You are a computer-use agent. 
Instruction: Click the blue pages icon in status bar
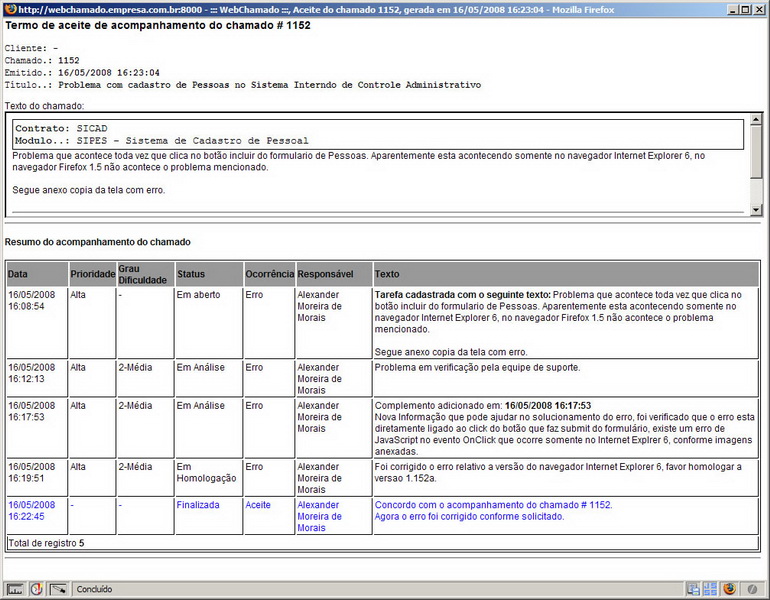coord(693,589)
